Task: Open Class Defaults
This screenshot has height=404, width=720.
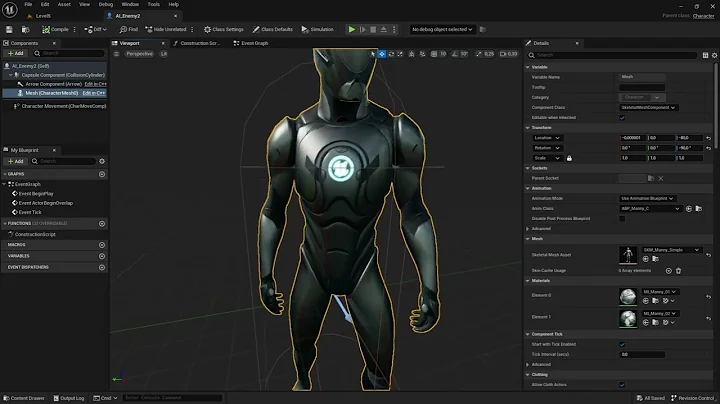Action: (272, 29)
